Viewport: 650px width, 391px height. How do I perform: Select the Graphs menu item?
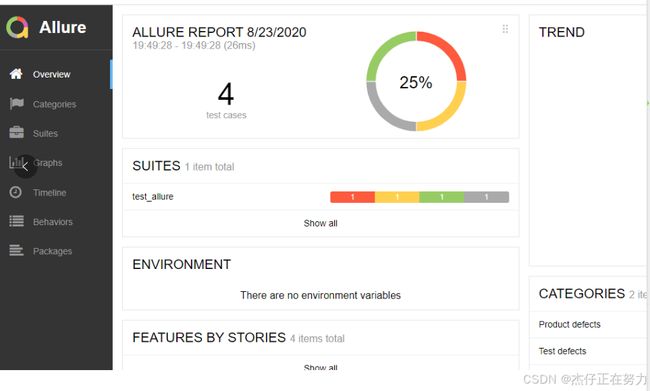pyautogui.click(x=48, y=163)
